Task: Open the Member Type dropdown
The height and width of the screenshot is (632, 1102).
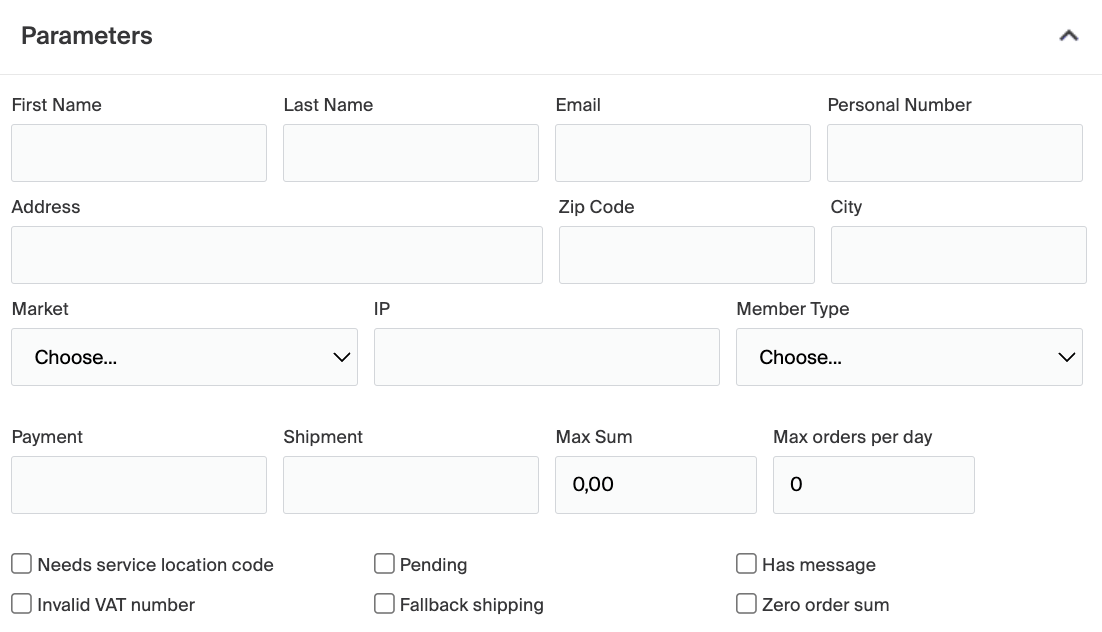Action: [x=908, y=357]
